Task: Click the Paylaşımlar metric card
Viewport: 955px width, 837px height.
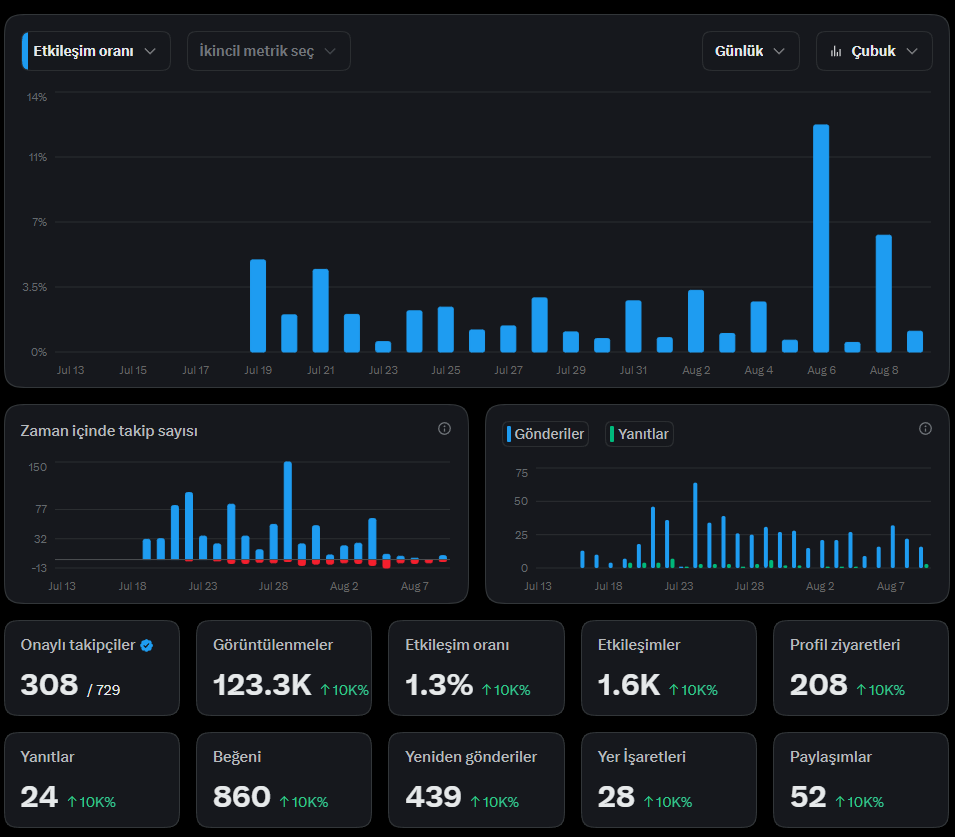Action: point(861,780)
